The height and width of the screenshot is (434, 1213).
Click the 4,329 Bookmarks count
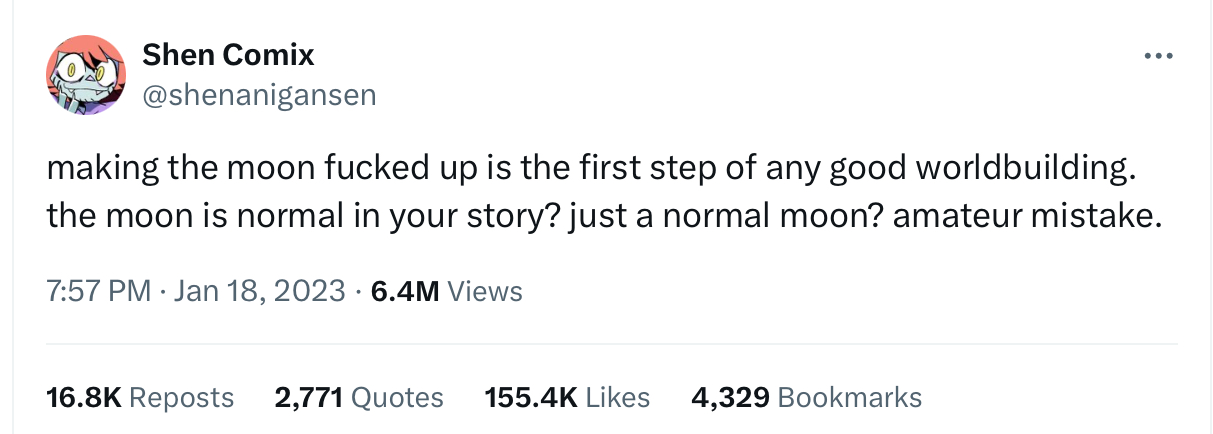click(806, 397)
